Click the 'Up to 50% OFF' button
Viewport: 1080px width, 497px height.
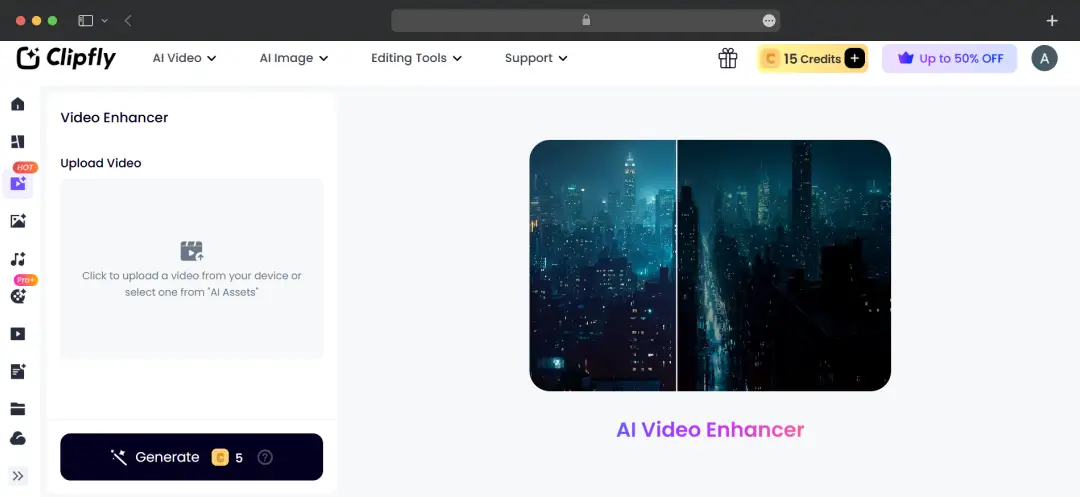(949, 59)
